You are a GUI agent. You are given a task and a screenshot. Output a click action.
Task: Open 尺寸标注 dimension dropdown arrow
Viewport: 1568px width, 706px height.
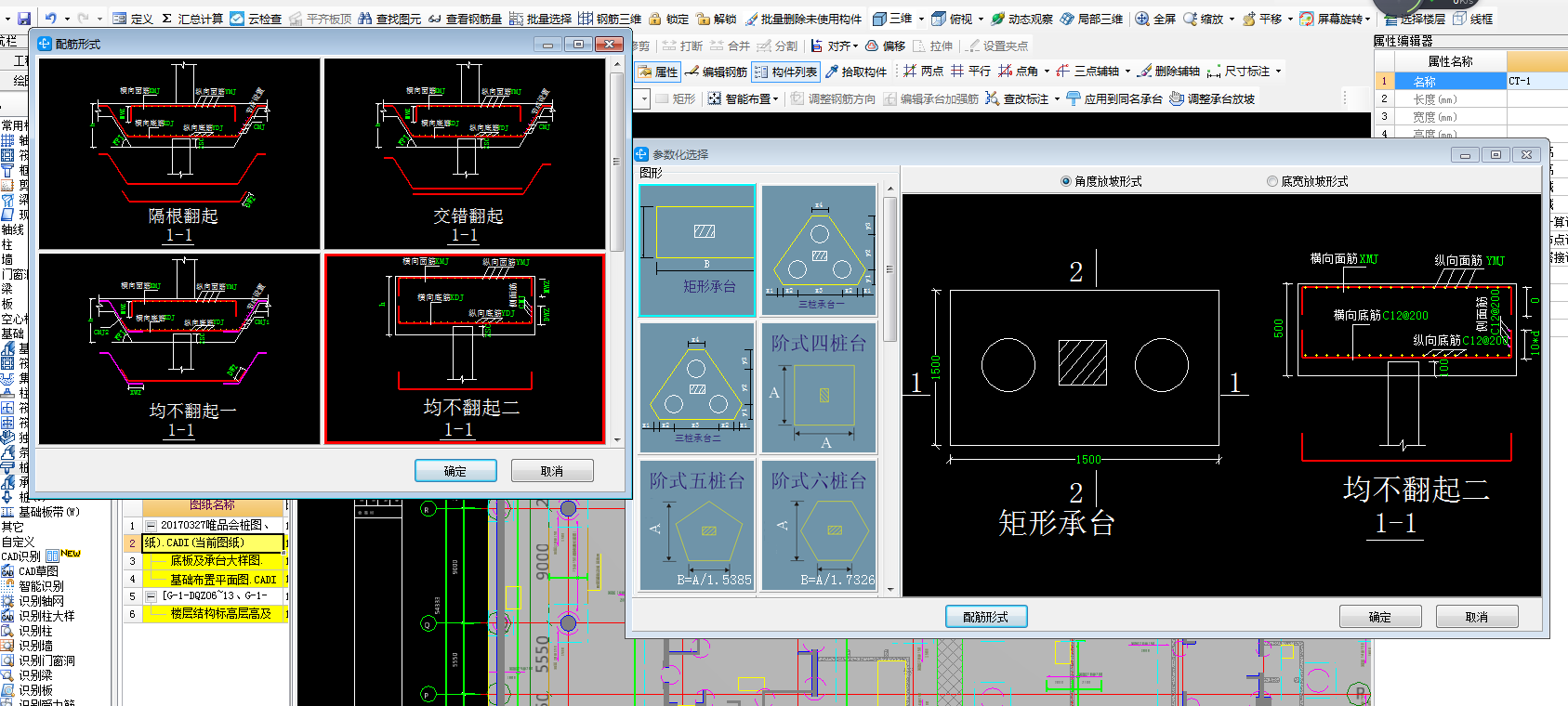coord(1278,71)
